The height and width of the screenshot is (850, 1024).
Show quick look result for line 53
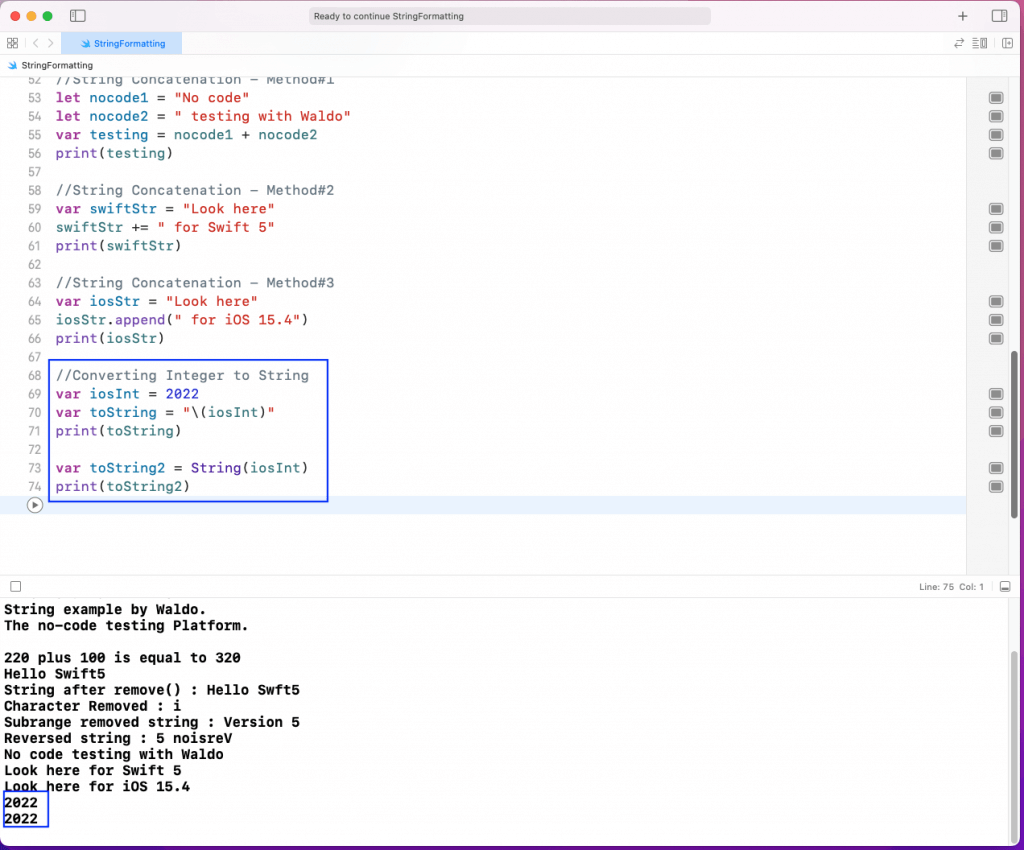coord(996,98)
